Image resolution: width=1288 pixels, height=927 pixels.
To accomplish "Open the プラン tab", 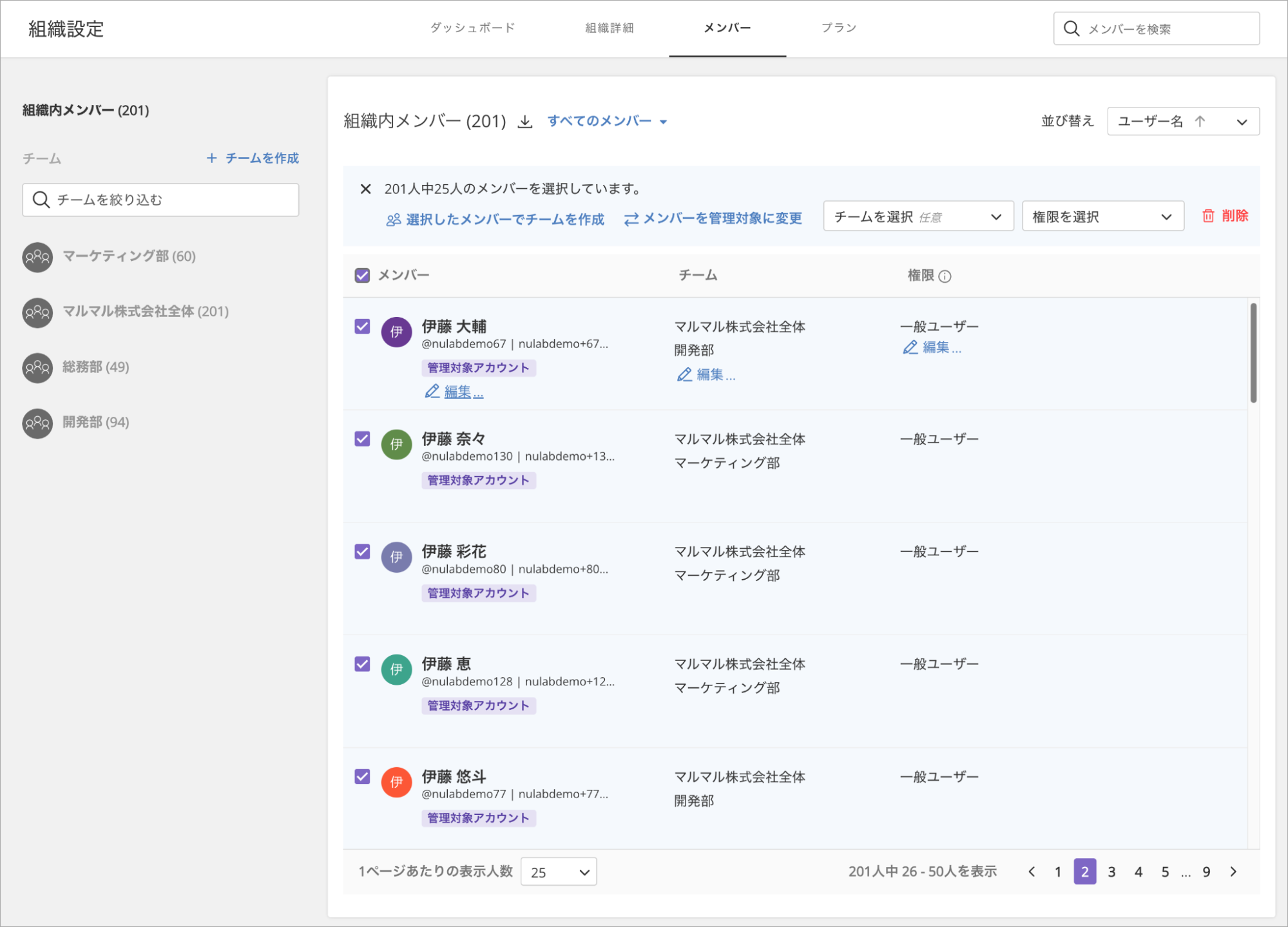I will [x=838, y=28].
